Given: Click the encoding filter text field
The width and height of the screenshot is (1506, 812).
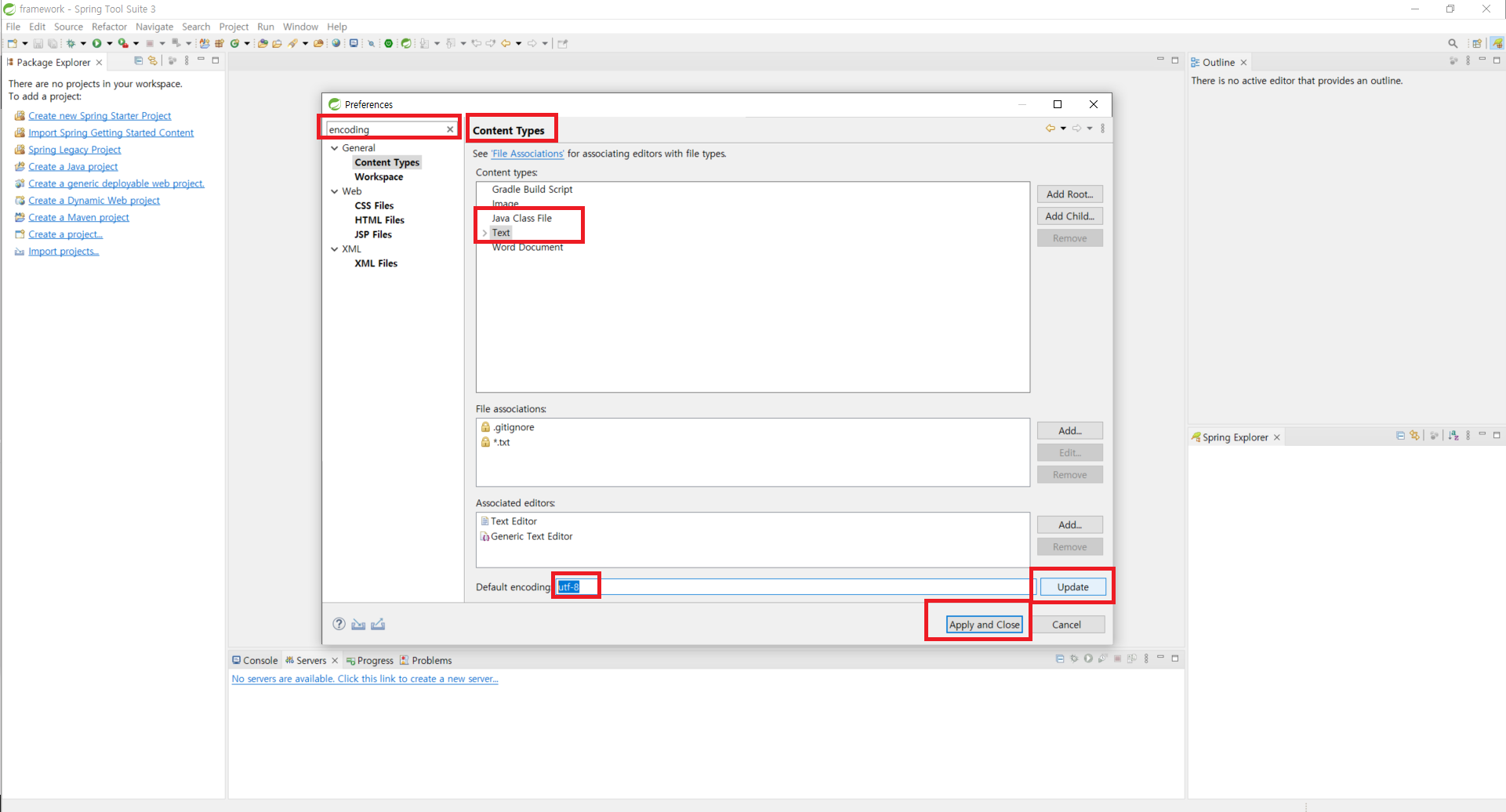Looking at the screenshot, I should tap(385, 129).
